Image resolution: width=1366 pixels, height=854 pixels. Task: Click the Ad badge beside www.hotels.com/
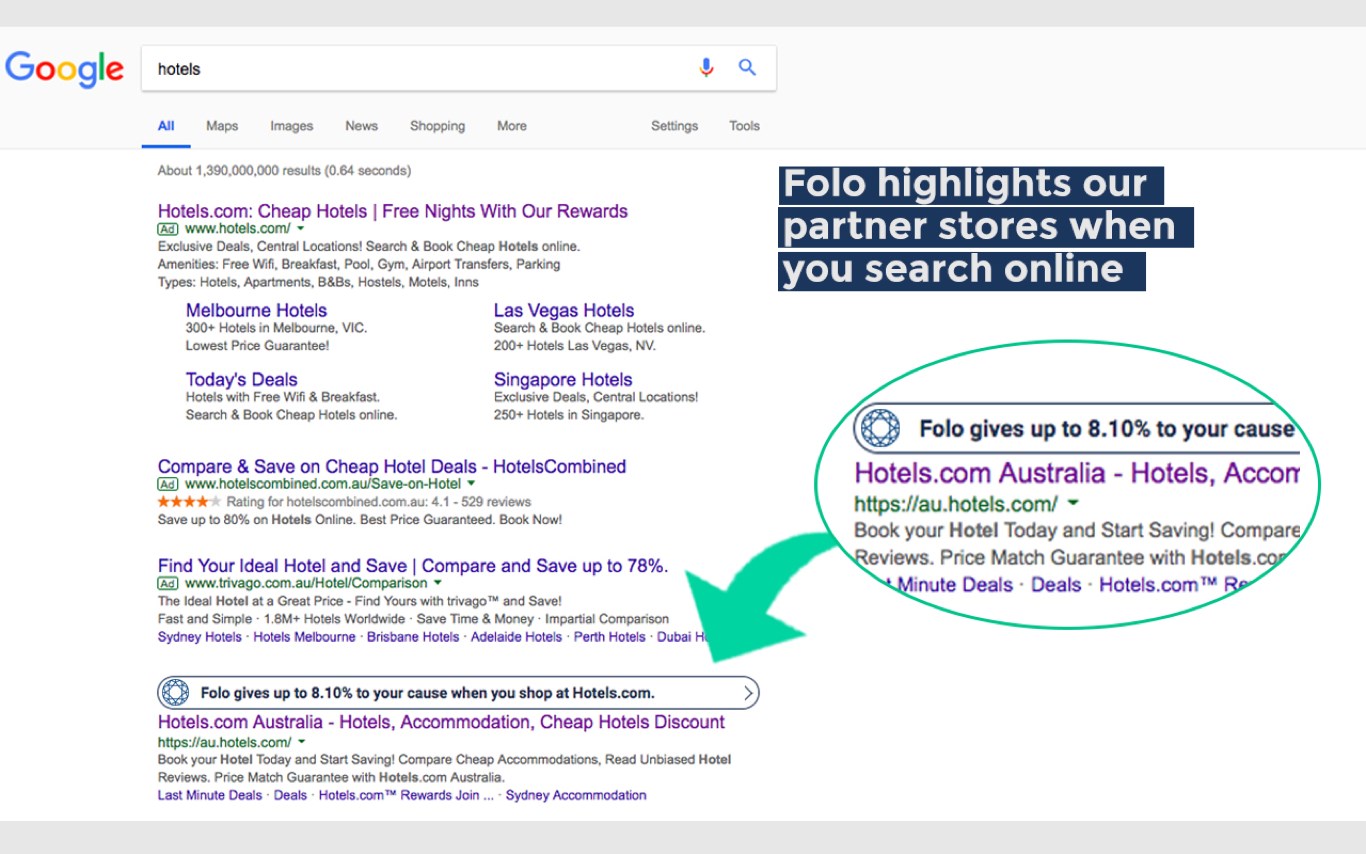tap(168, 229)
